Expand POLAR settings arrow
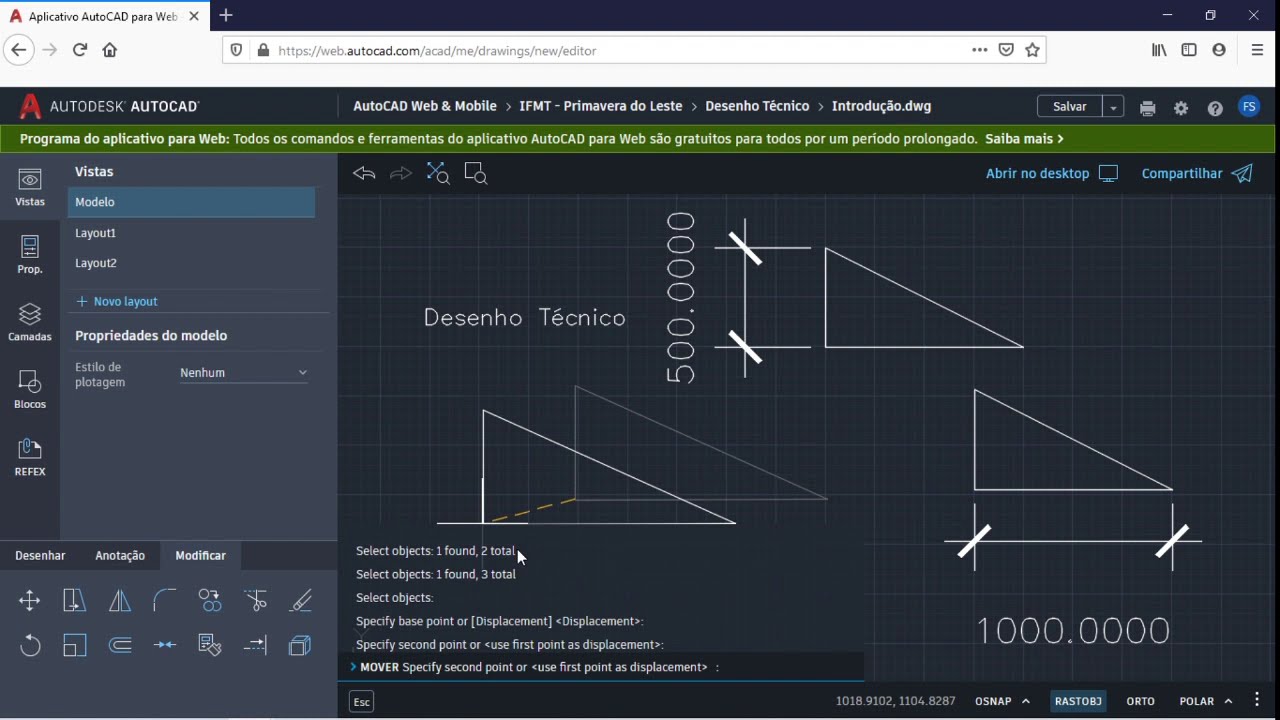 [1228, 702]
